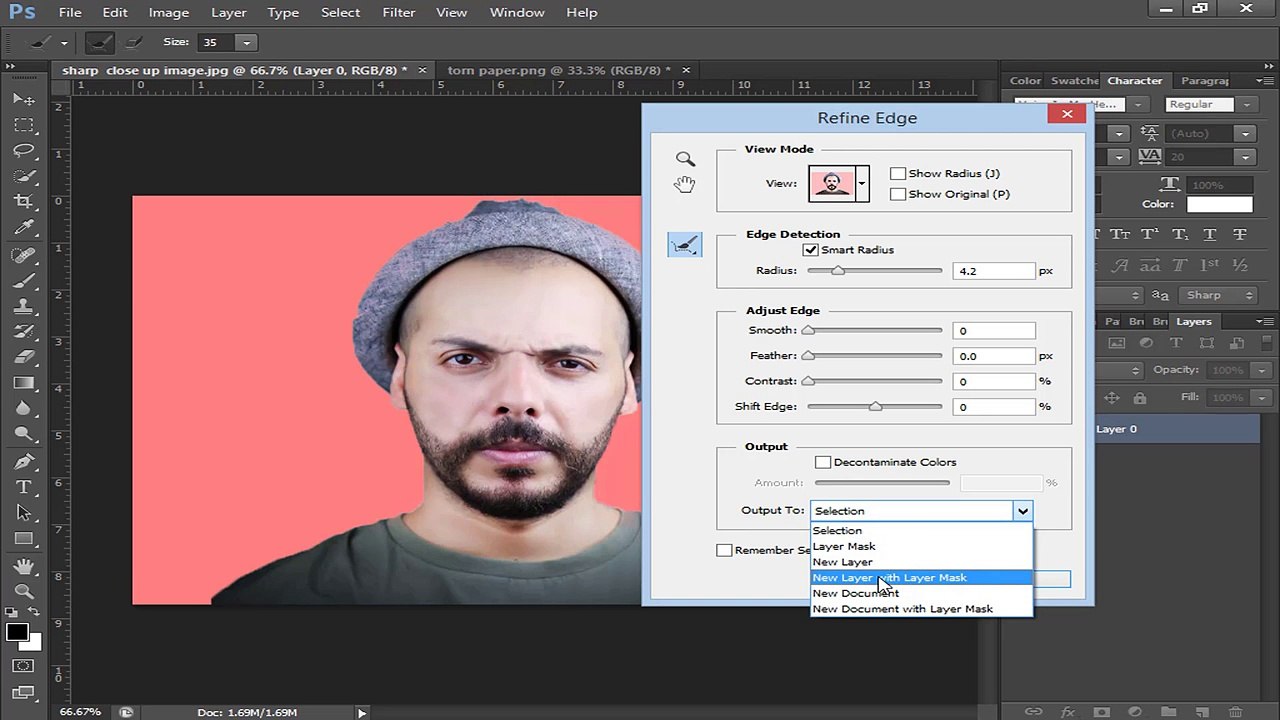The width and height of the screenshot is (1280, 720).
Task: Click Zoom tool in Refine Edge dialog
Action: (685, 159)
